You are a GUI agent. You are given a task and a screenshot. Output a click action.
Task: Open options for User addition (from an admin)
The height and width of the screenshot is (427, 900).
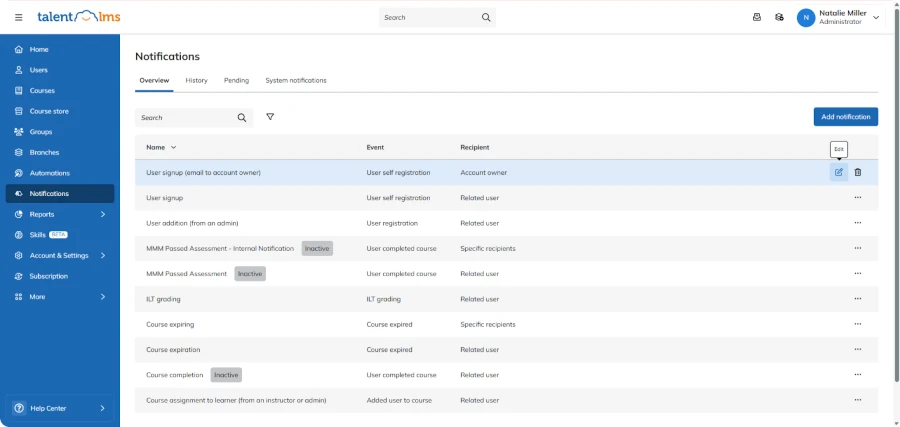click(858, 223)
